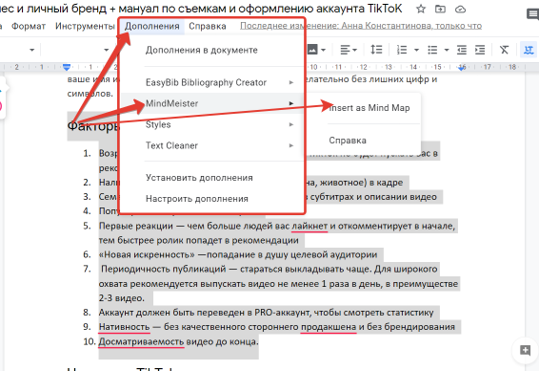Click the move-to-folder icon beside the title

(440, 9)
